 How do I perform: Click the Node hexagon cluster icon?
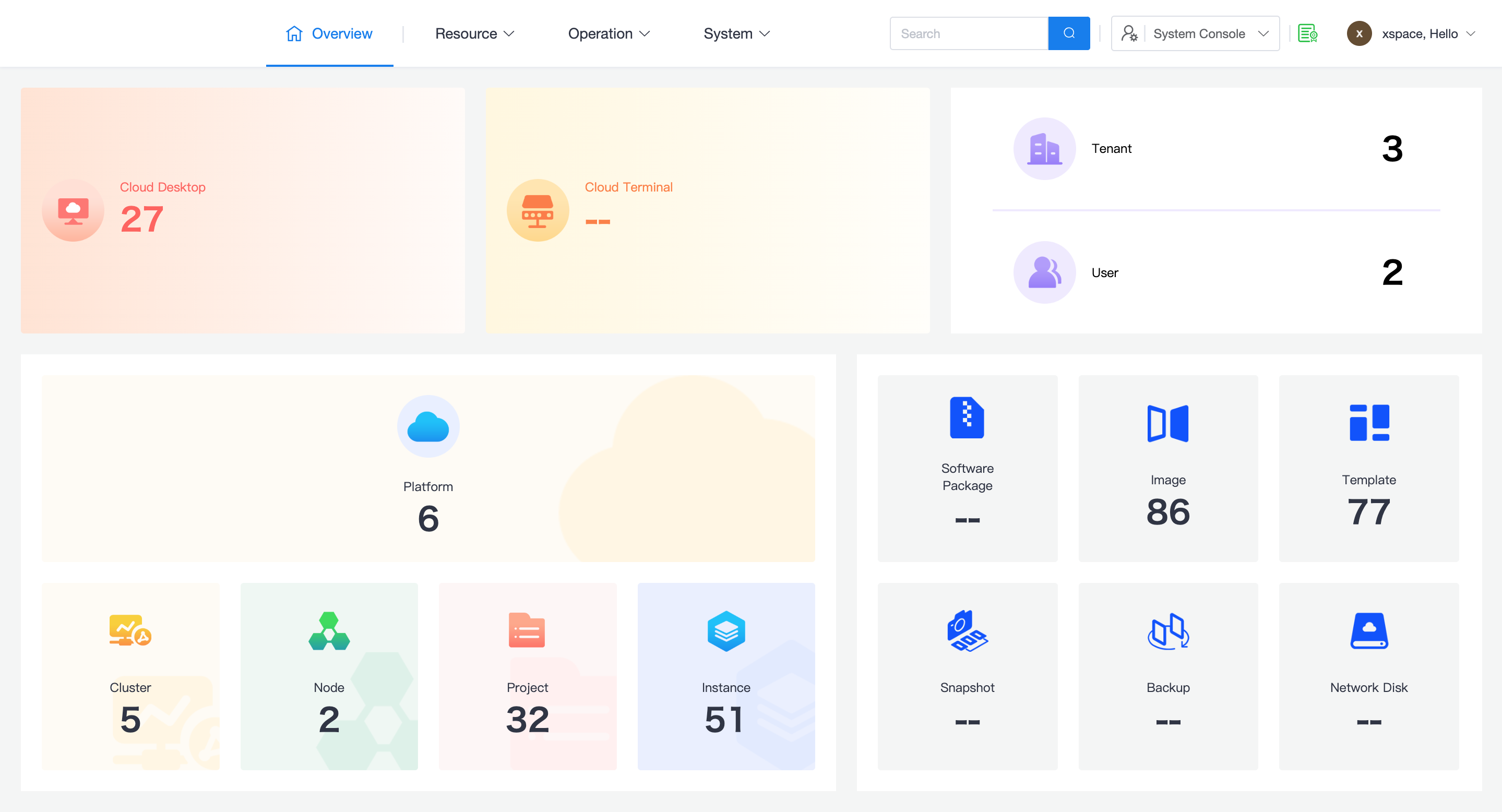pos(329,631)
